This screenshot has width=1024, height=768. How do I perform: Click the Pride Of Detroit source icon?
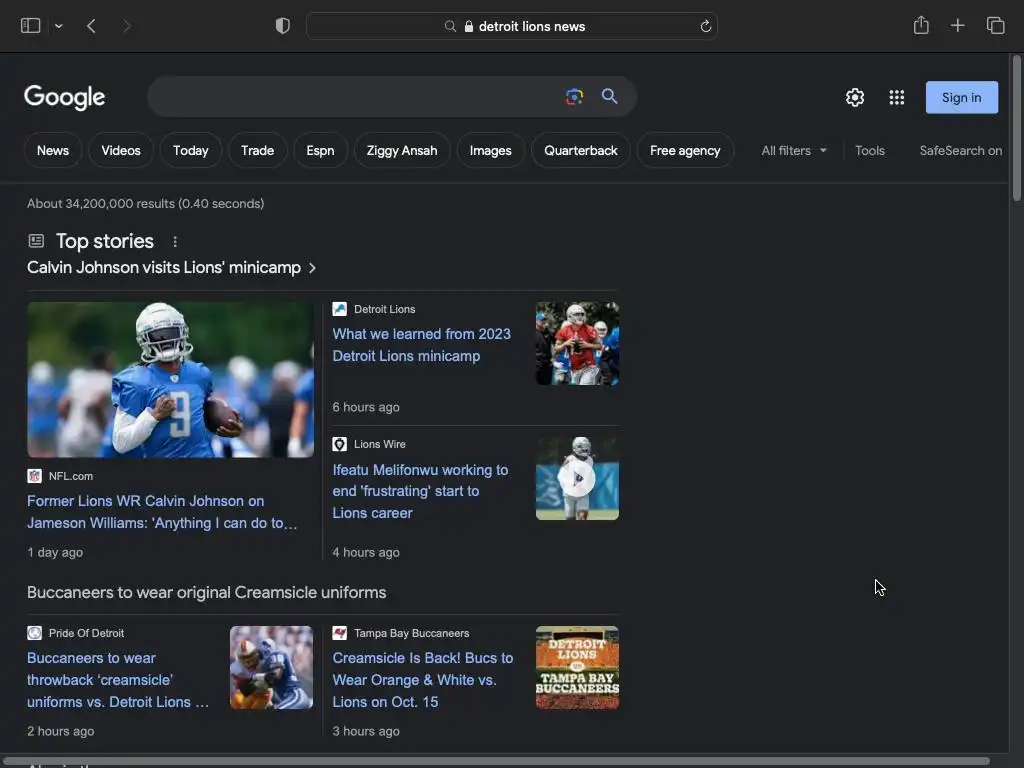[35, 633]
